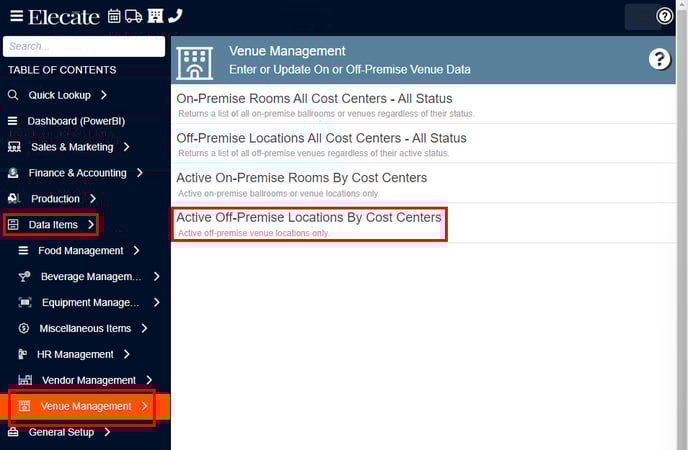Screen dimensions: 688x450
Task: Click the Venue Management header help icon
Action: coord(659,59)
